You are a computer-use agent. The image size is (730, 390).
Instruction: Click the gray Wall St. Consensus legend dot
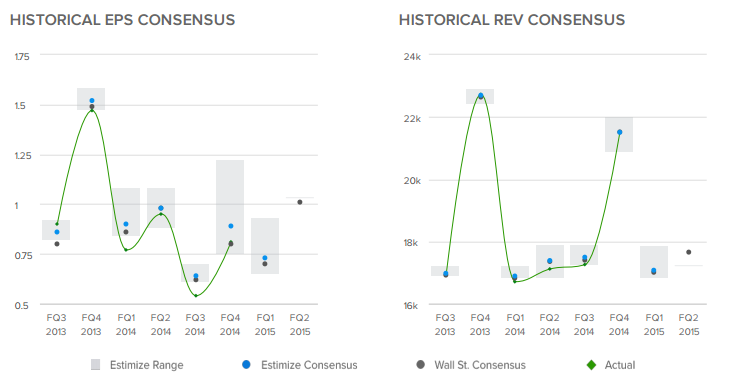pos(420,364)
